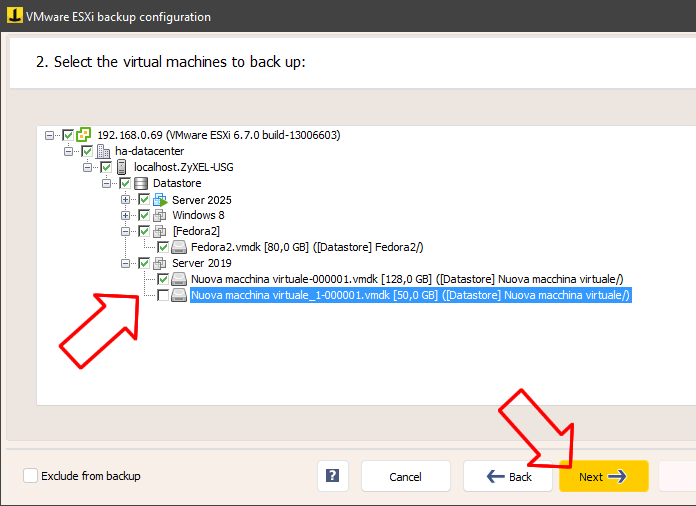Select Fedora2.vmdk [80,0 GB] row text

[x=307, y=247]
